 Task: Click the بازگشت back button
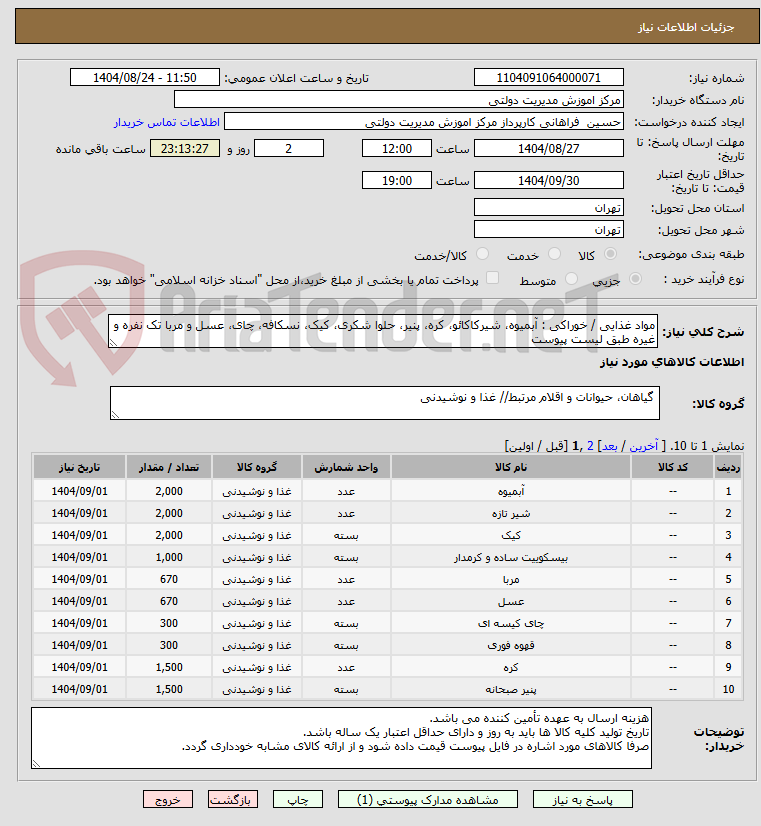point(233,799)
